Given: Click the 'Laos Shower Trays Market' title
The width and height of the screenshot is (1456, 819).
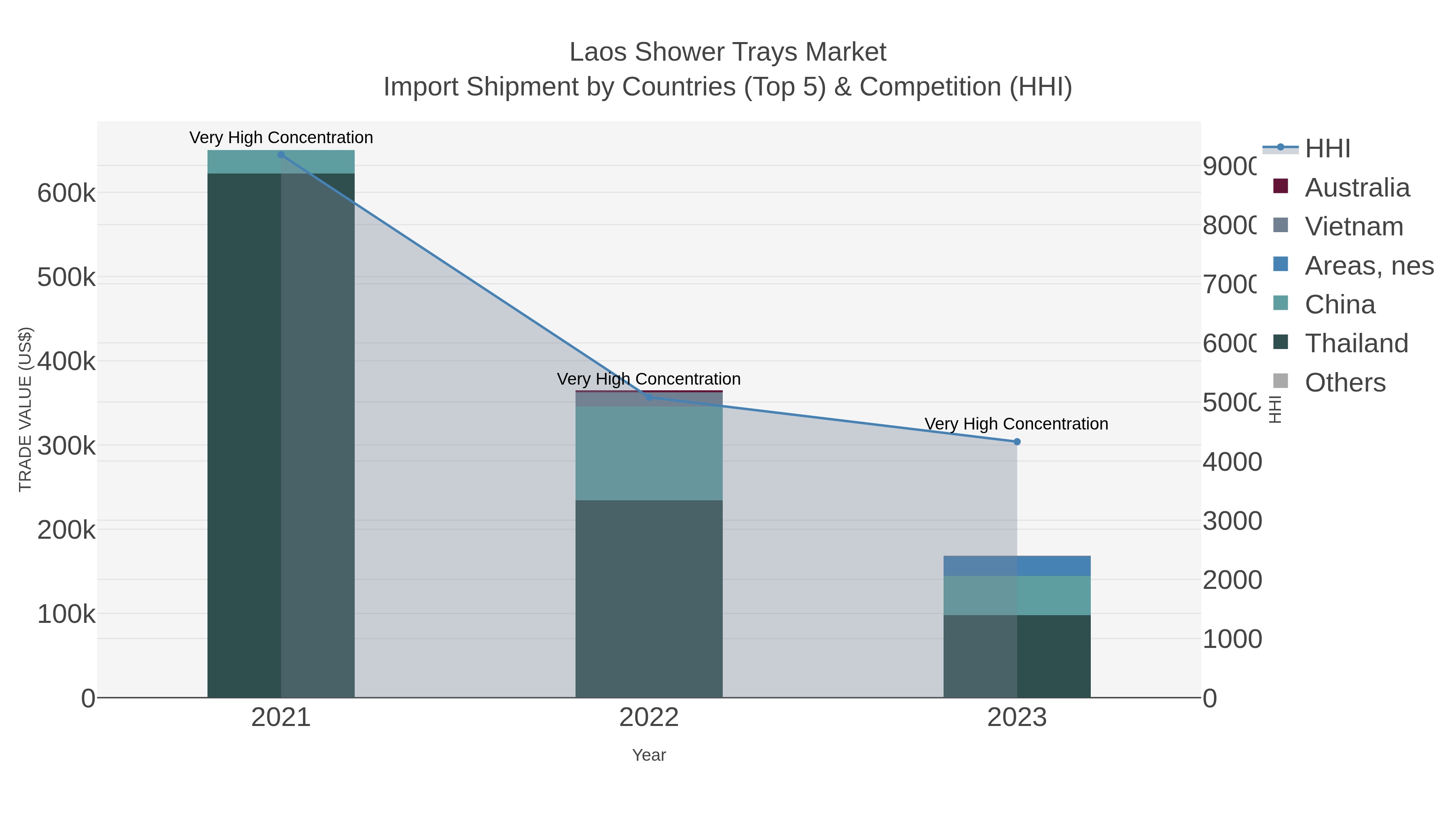Looking at the screenshot, I should (x=728, y=52).
